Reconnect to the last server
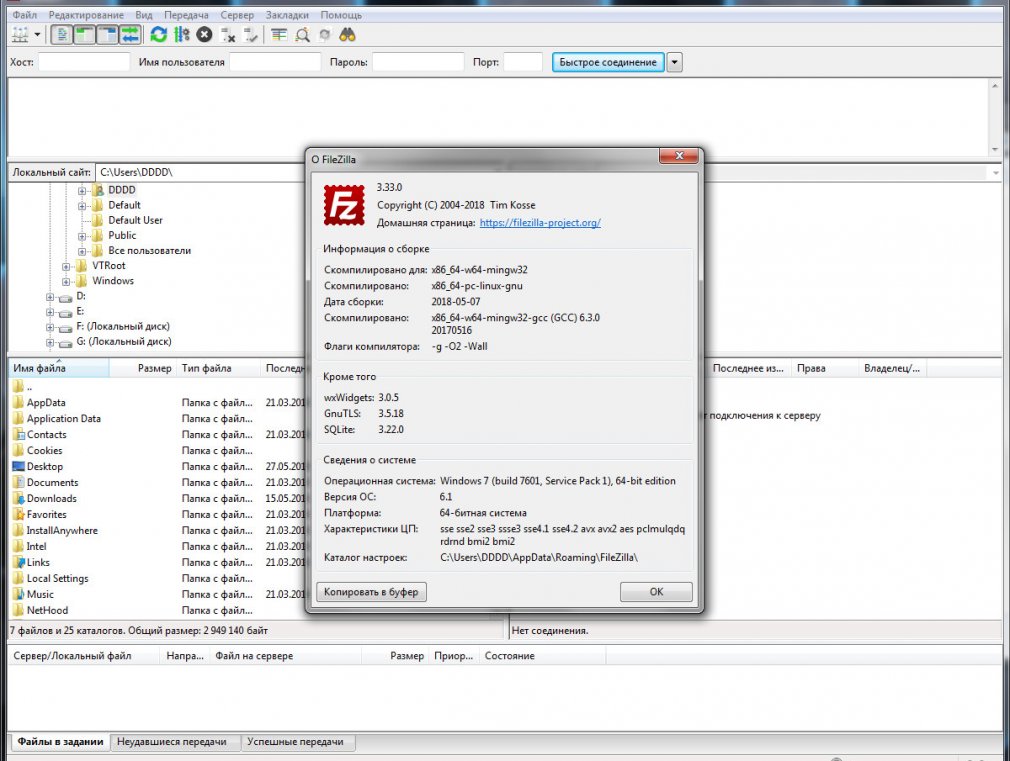The width and height of the screenshot is (1010, 761). (x=251, y=35)
